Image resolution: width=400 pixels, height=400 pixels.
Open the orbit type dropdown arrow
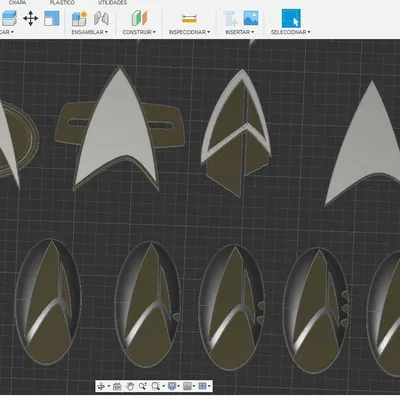click(108, 387)
